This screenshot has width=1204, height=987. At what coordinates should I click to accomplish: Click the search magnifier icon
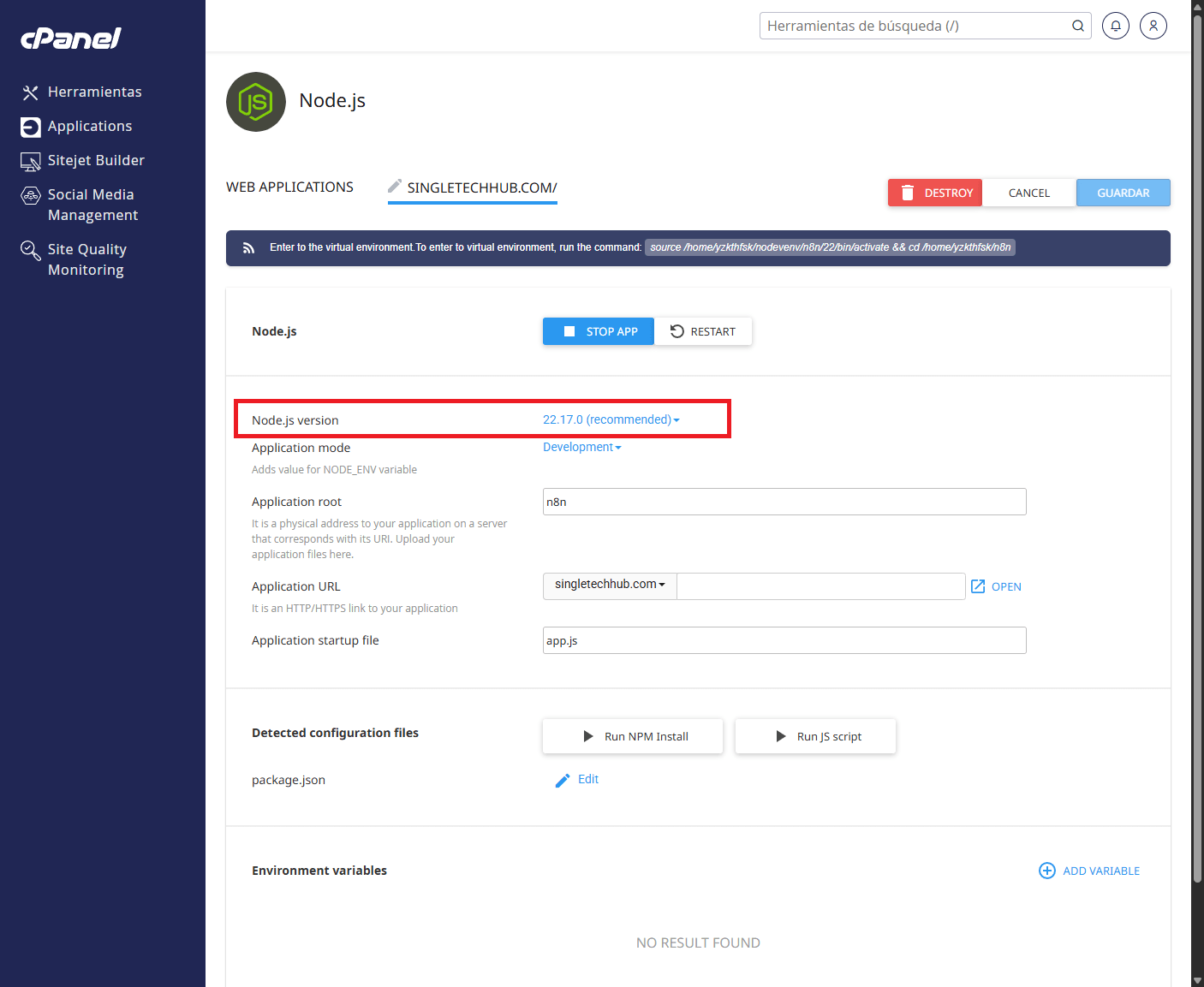pyautogui.click(x=1078, y=26)
